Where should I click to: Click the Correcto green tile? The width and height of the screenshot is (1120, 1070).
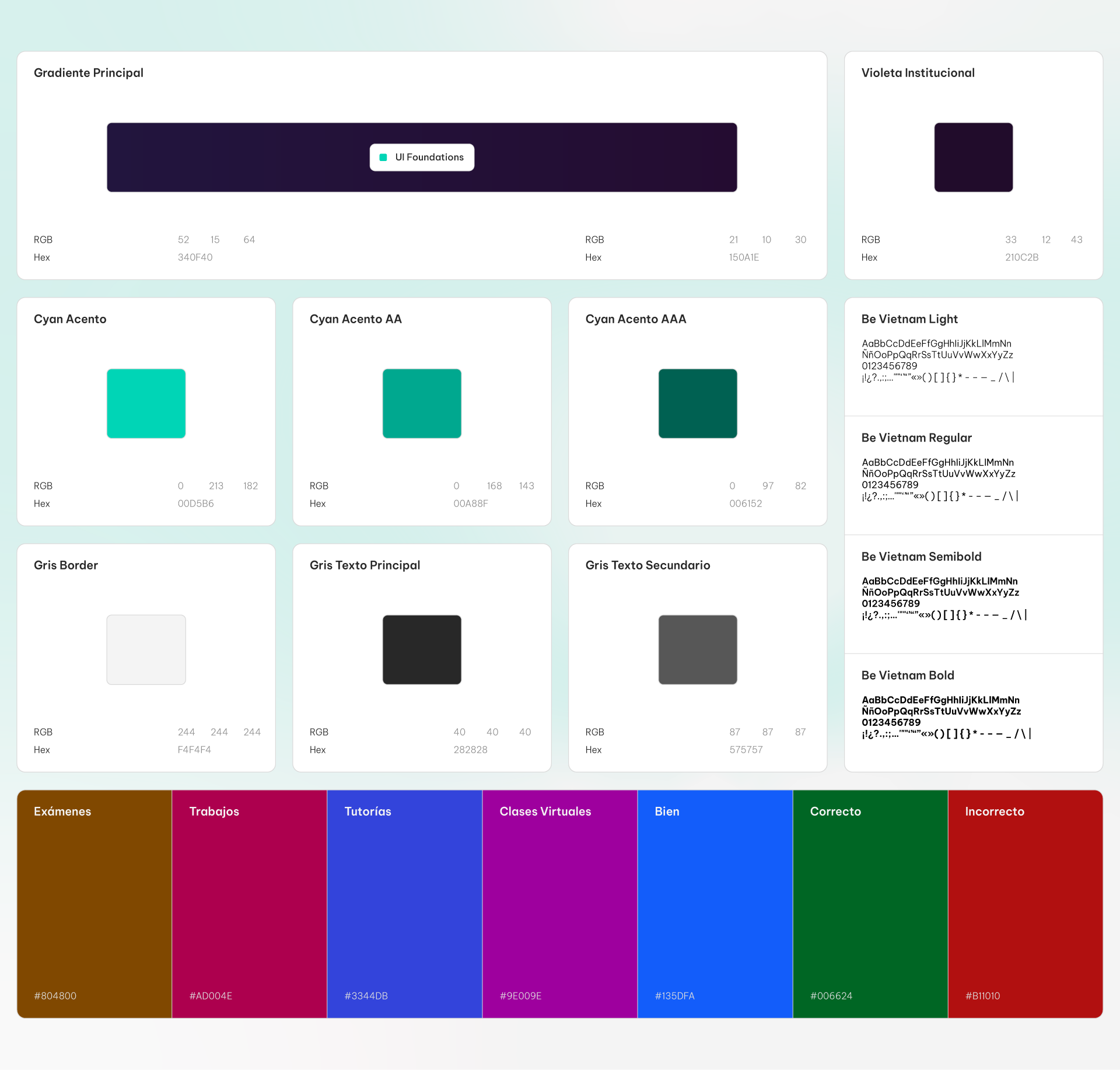(870, 904)
